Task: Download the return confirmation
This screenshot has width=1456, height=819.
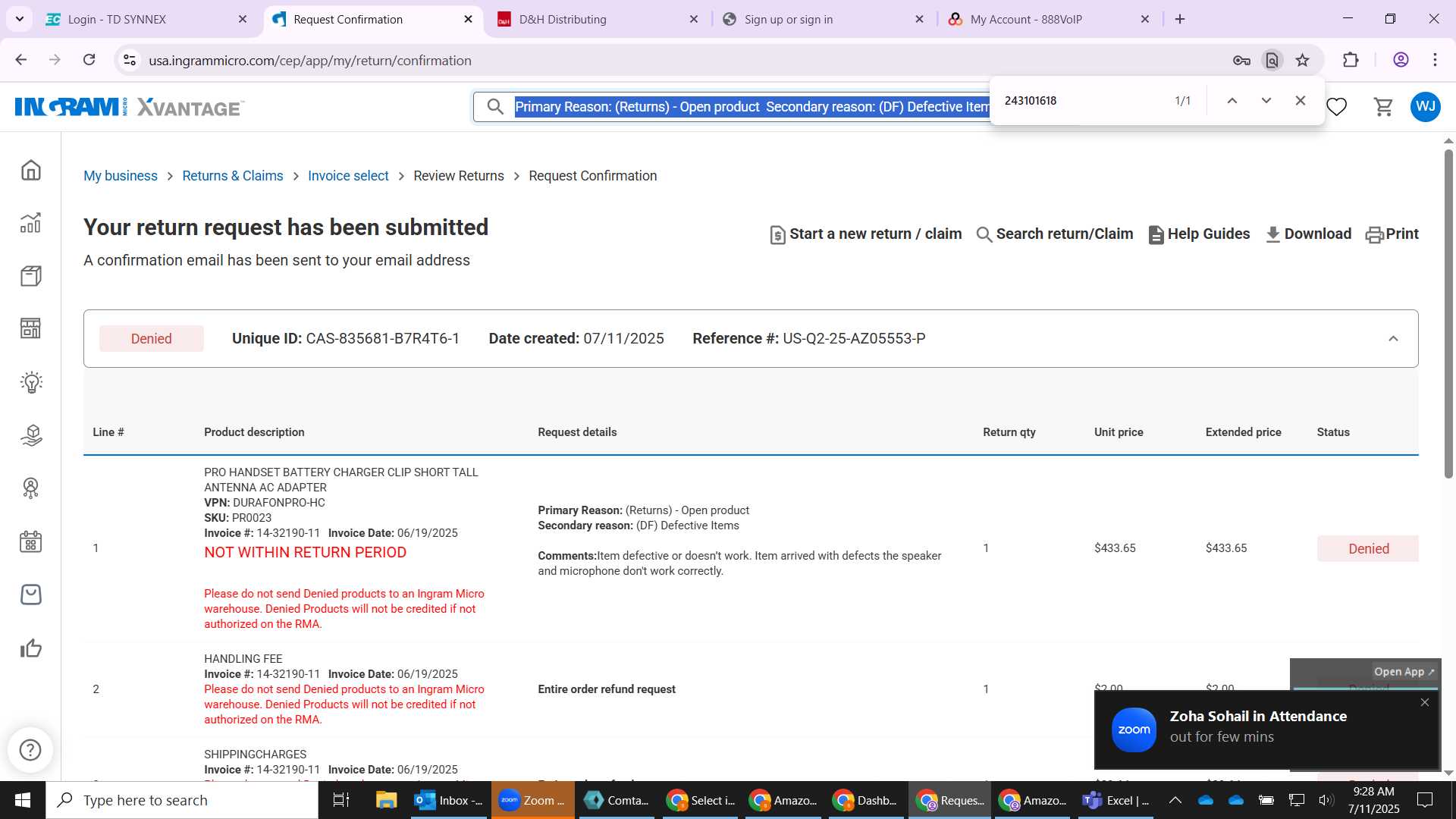Action: [1308, 234]
